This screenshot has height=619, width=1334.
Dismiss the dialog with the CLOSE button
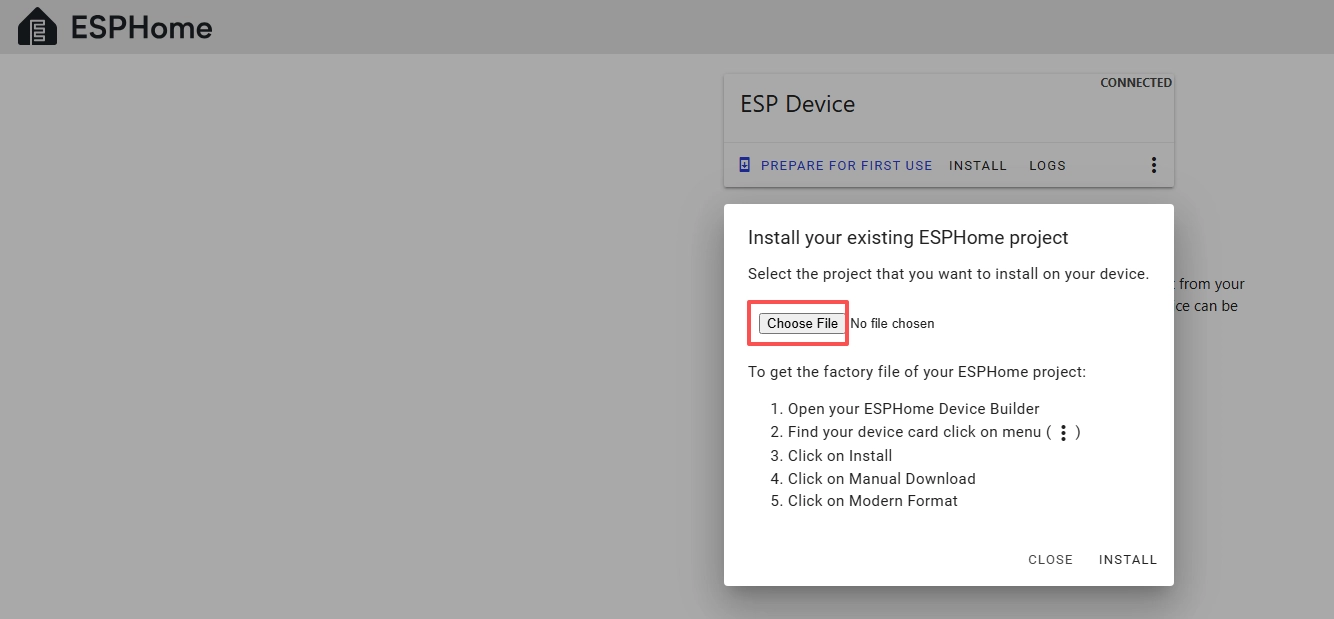(1050, 560)
